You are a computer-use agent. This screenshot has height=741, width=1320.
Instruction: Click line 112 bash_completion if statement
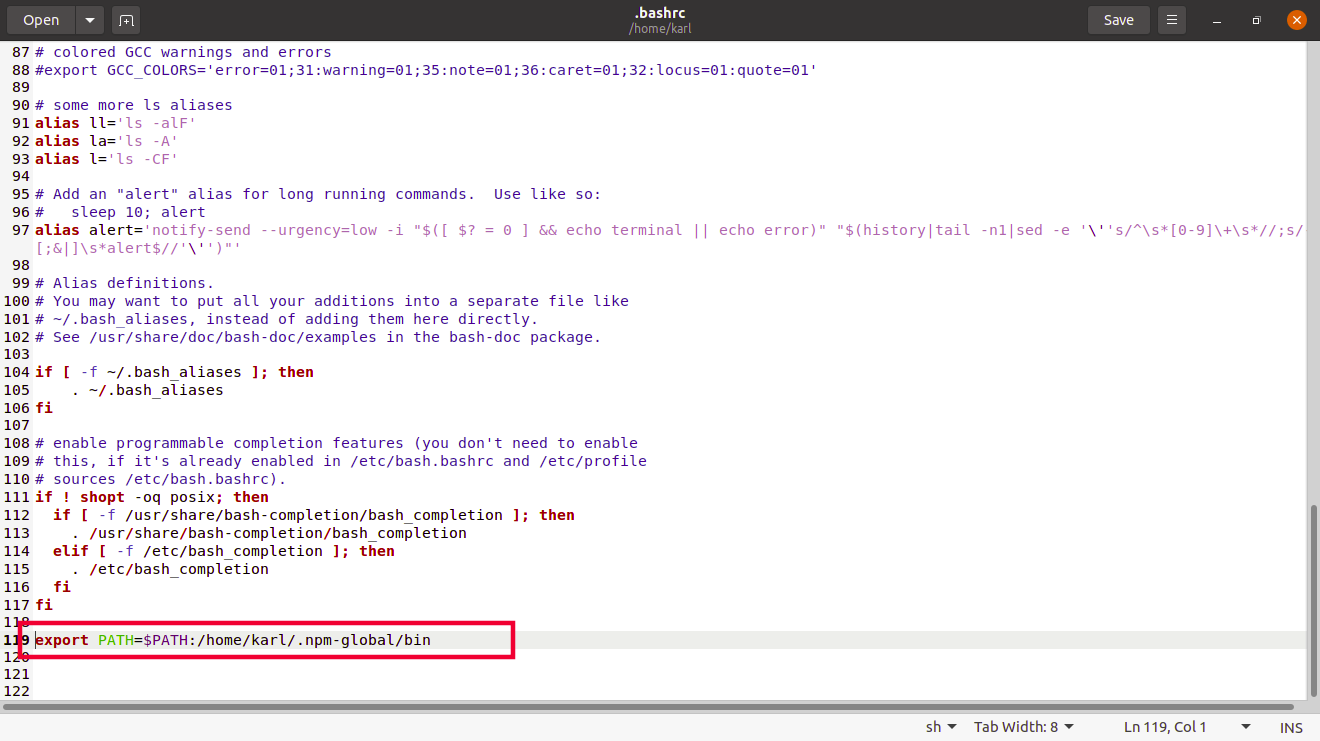[314, 515]
